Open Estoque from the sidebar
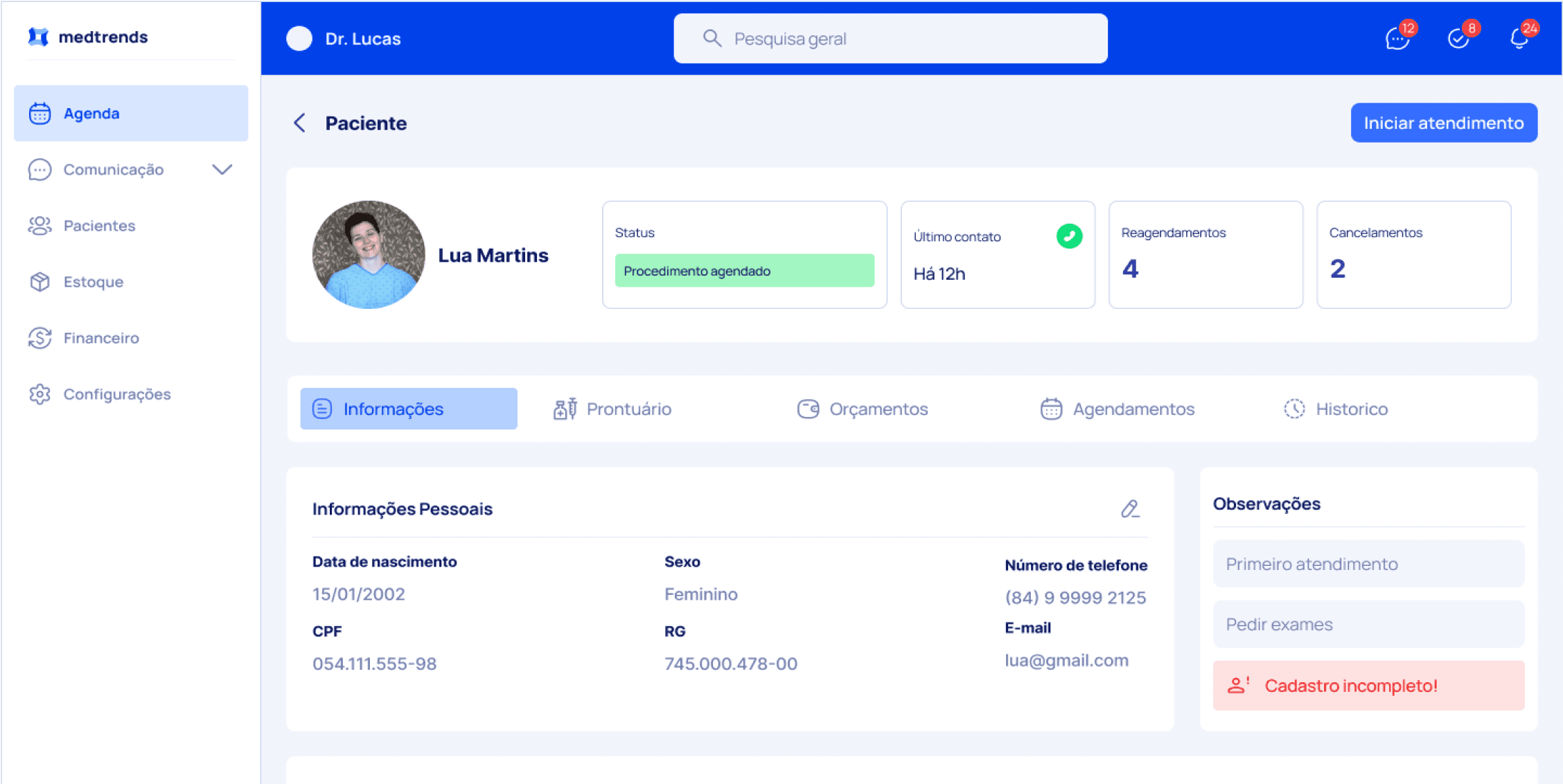The height and width of the screenshot is (784, 1563). click(93, 282)
